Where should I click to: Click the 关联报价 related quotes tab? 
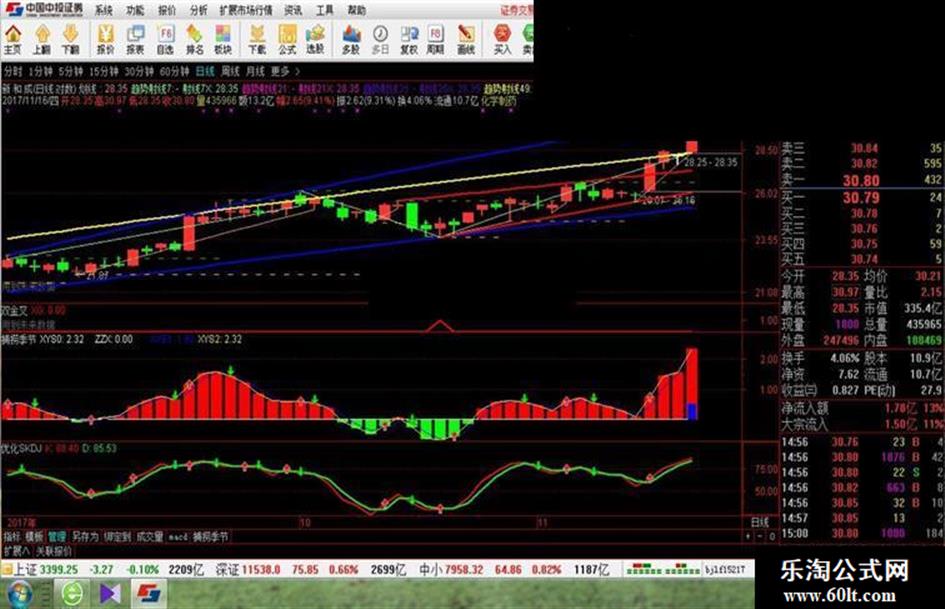pos(54,551)
